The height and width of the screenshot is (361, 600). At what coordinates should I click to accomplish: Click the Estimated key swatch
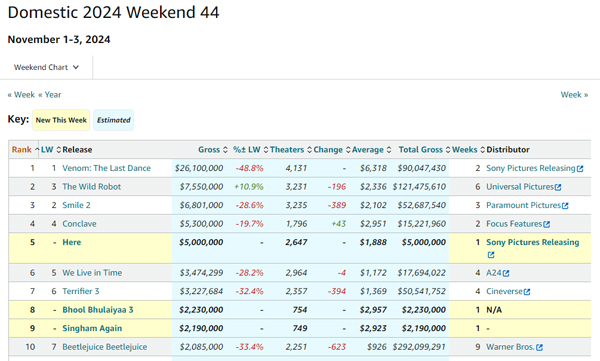click(114, 120)
